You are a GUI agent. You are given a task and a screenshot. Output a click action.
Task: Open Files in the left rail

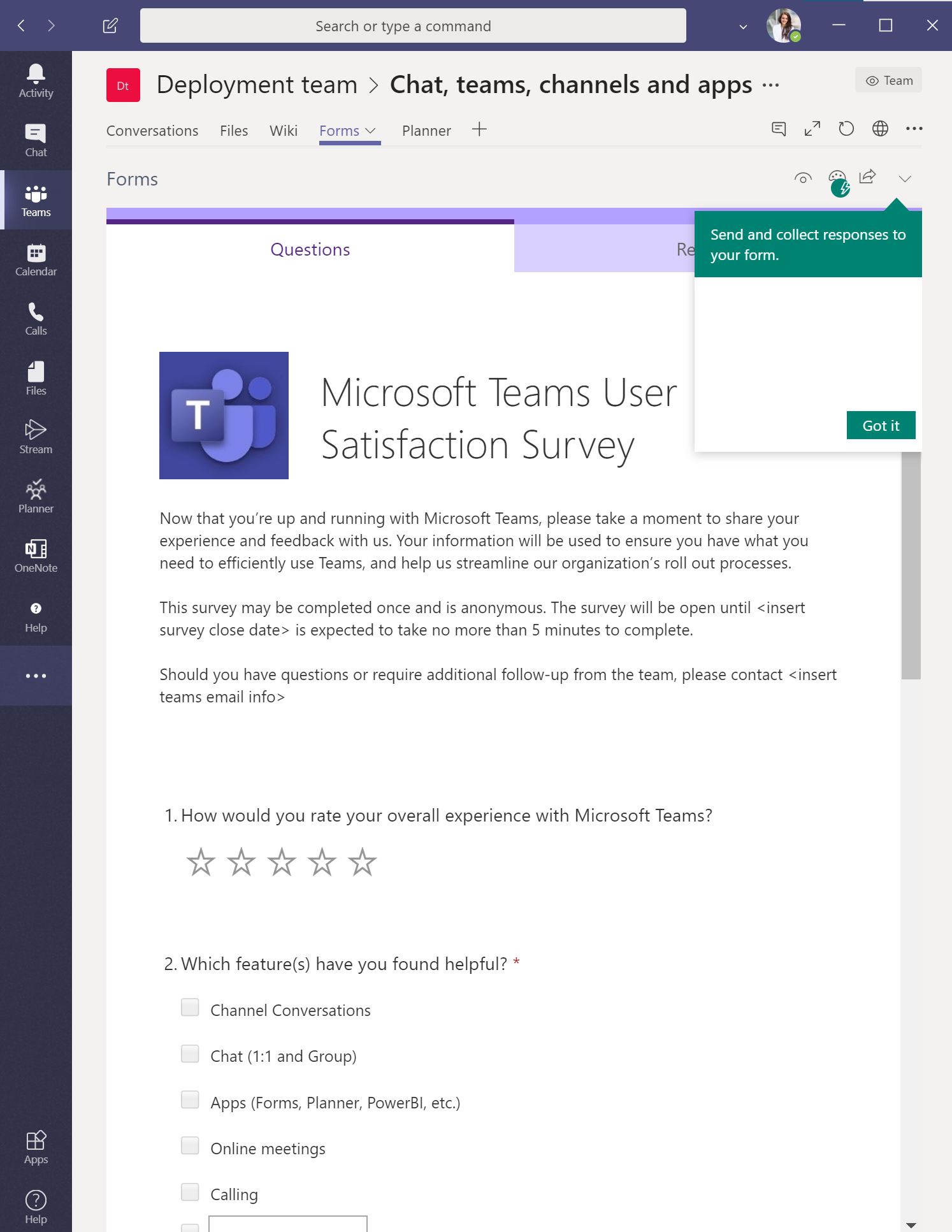click(x=36, y=378)
